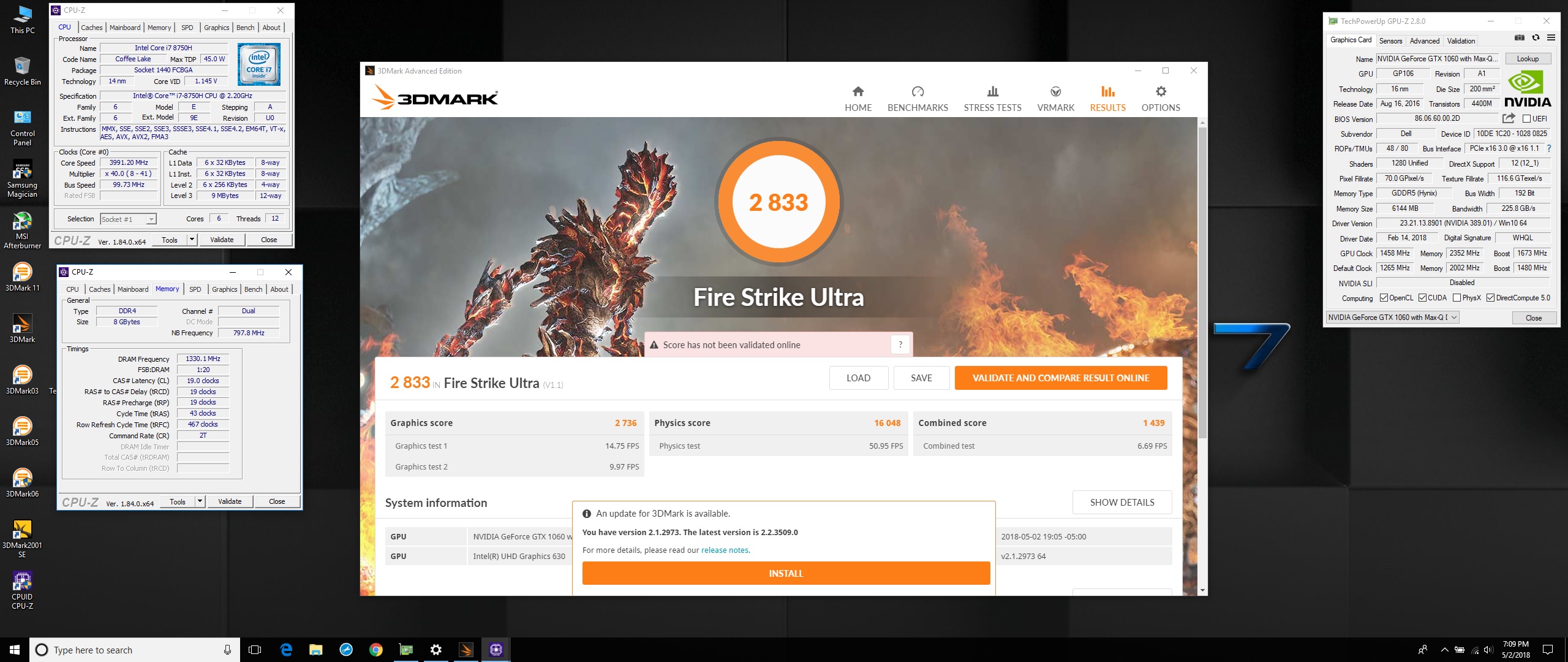The width and height of the screenshot is (1568, 662).
Task: Click the SAVE result button
Action: 921,378
